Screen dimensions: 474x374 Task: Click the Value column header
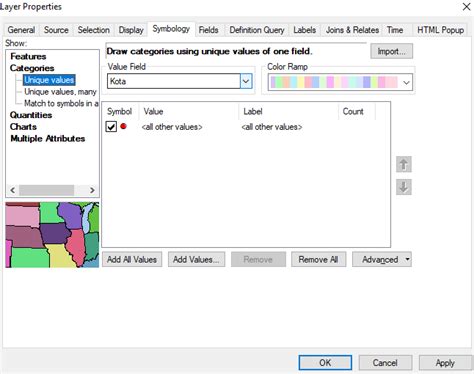pos(188,111)
